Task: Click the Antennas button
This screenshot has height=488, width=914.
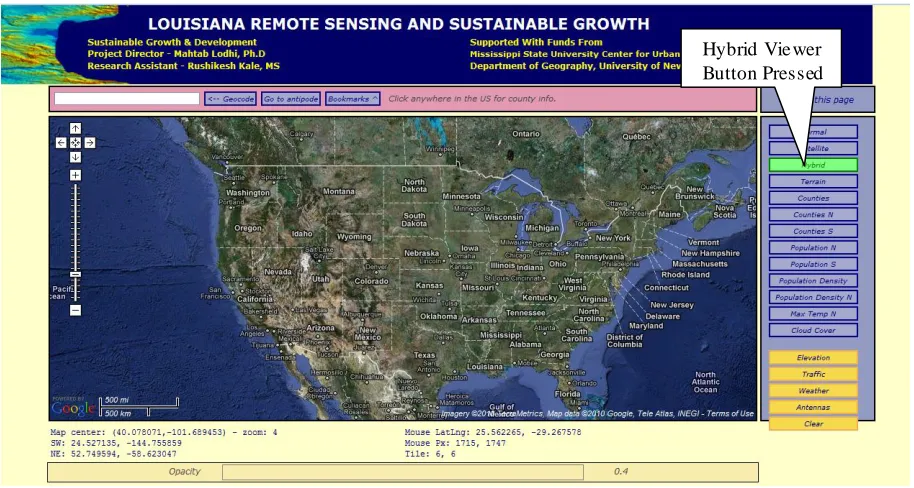Action: [x=813, y=408]
